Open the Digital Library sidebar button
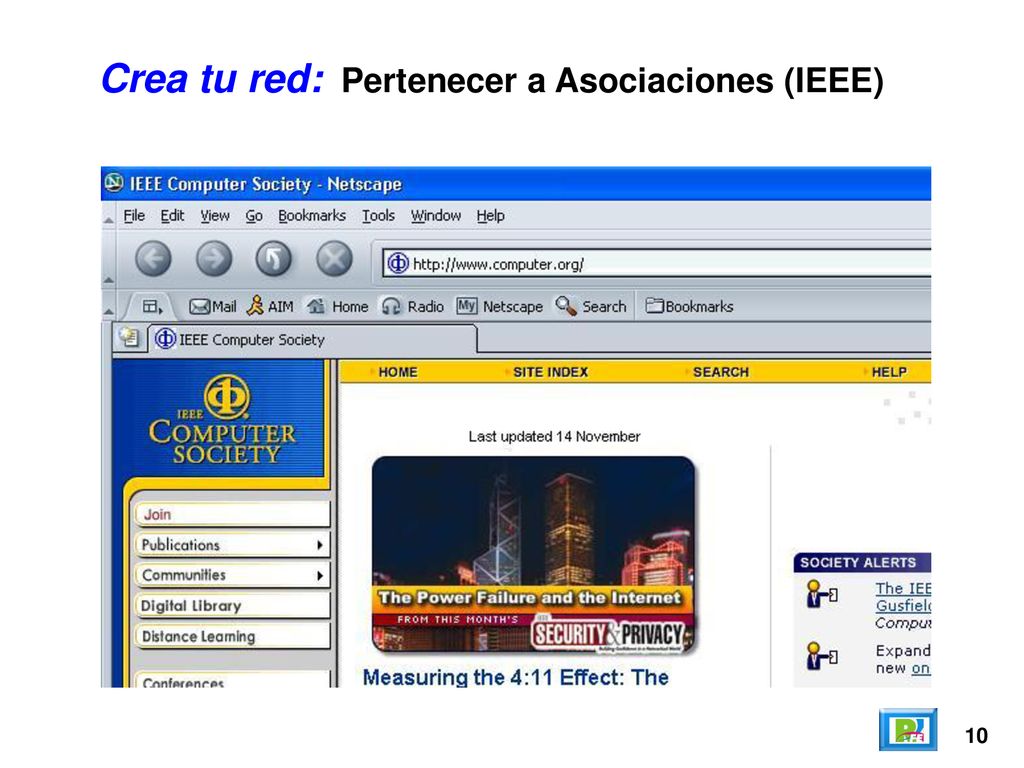The height and width of the screenshot is (768, 1024). pyautogui.click(x=232, y=606)
